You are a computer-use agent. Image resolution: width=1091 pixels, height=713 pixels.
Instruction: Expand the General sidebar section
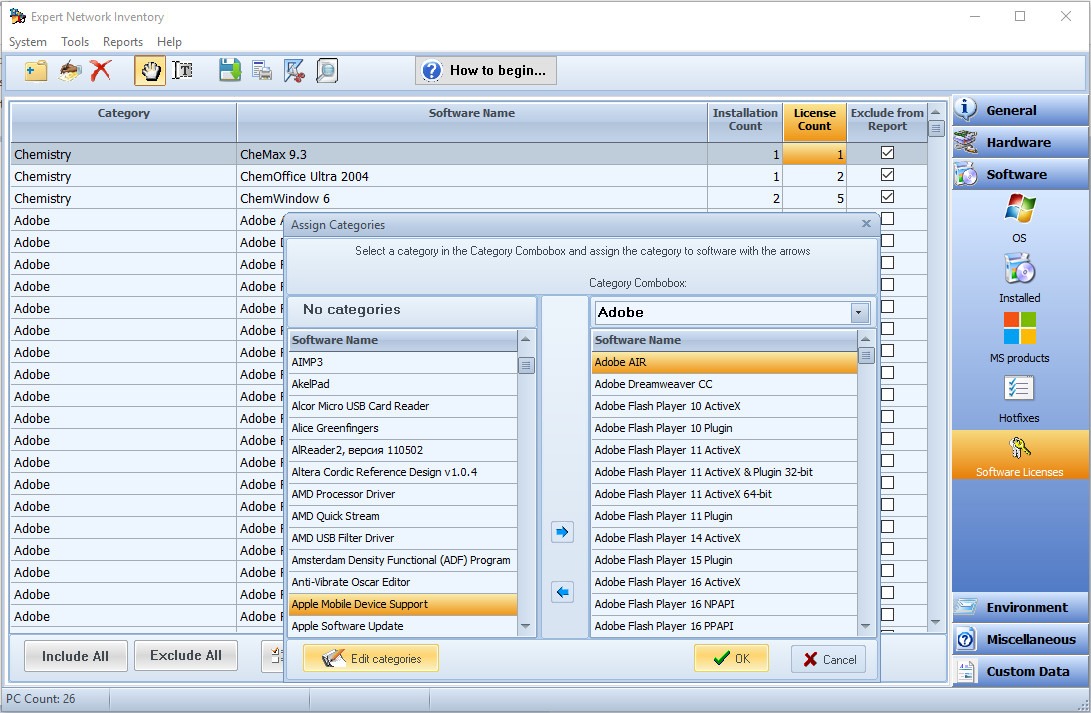pyautogui.click(x=1019, y=110)
